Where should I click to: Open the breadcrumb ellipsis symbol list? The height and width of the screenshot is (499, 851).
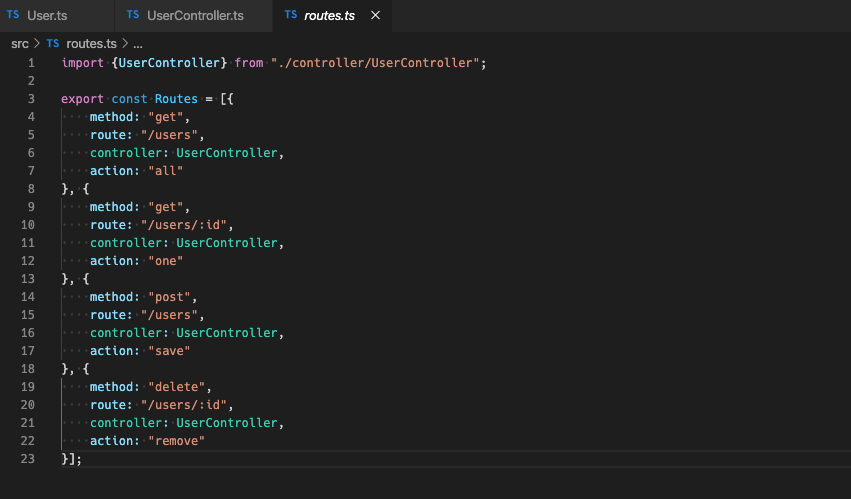[138, 44]
